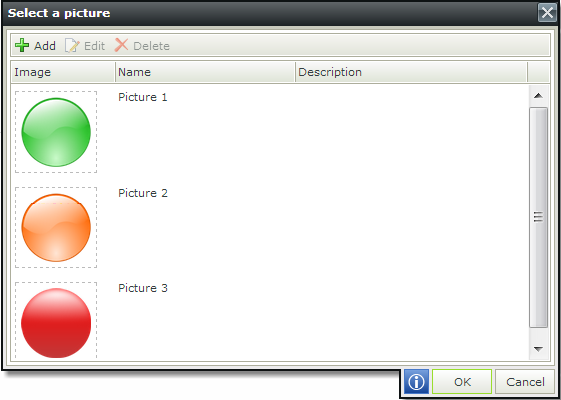Close the Select a picture dialog
The height and width of the screenshot is (400, 561).
[547, 13]
